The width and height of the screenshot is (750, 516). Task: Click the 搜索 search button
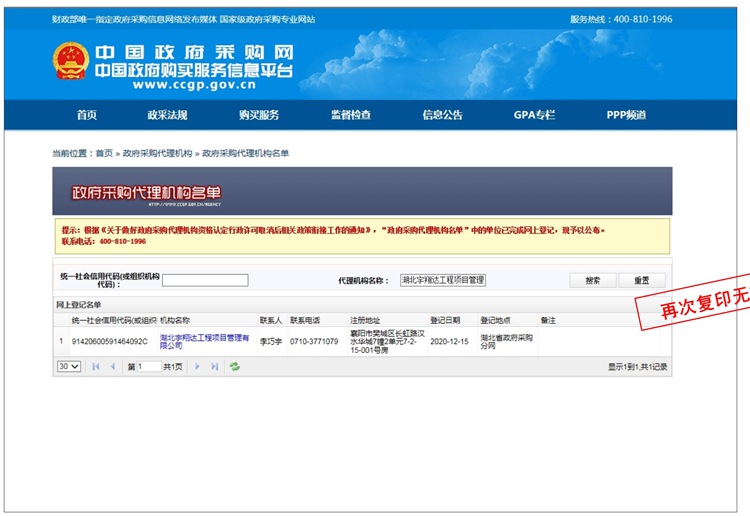point(593,280)
